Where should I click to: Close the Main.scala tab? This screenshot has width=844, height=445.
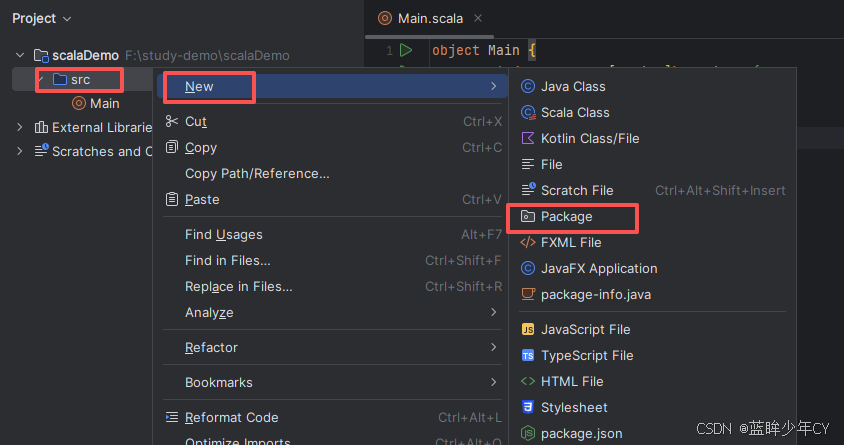[478, 18]
